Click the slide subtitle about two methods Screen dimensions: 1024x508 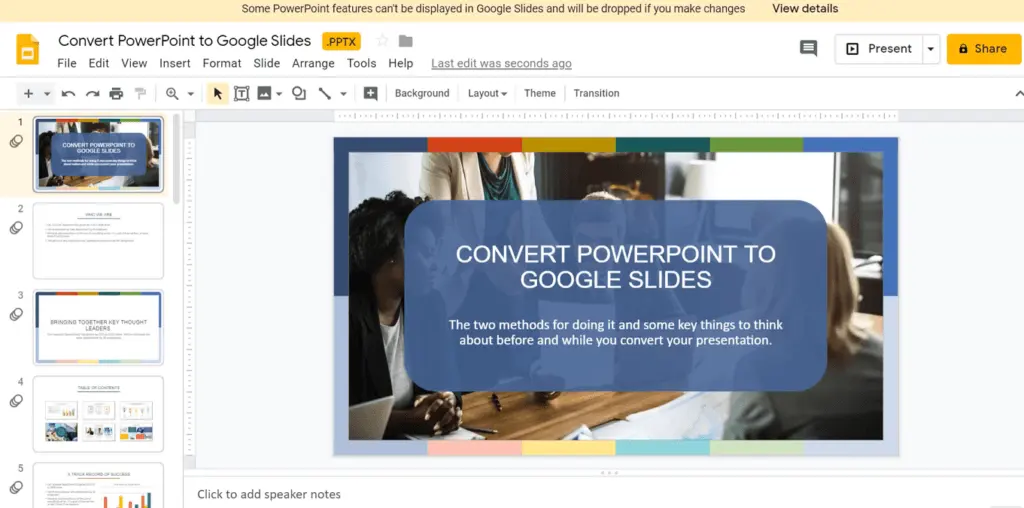point(615,332)
